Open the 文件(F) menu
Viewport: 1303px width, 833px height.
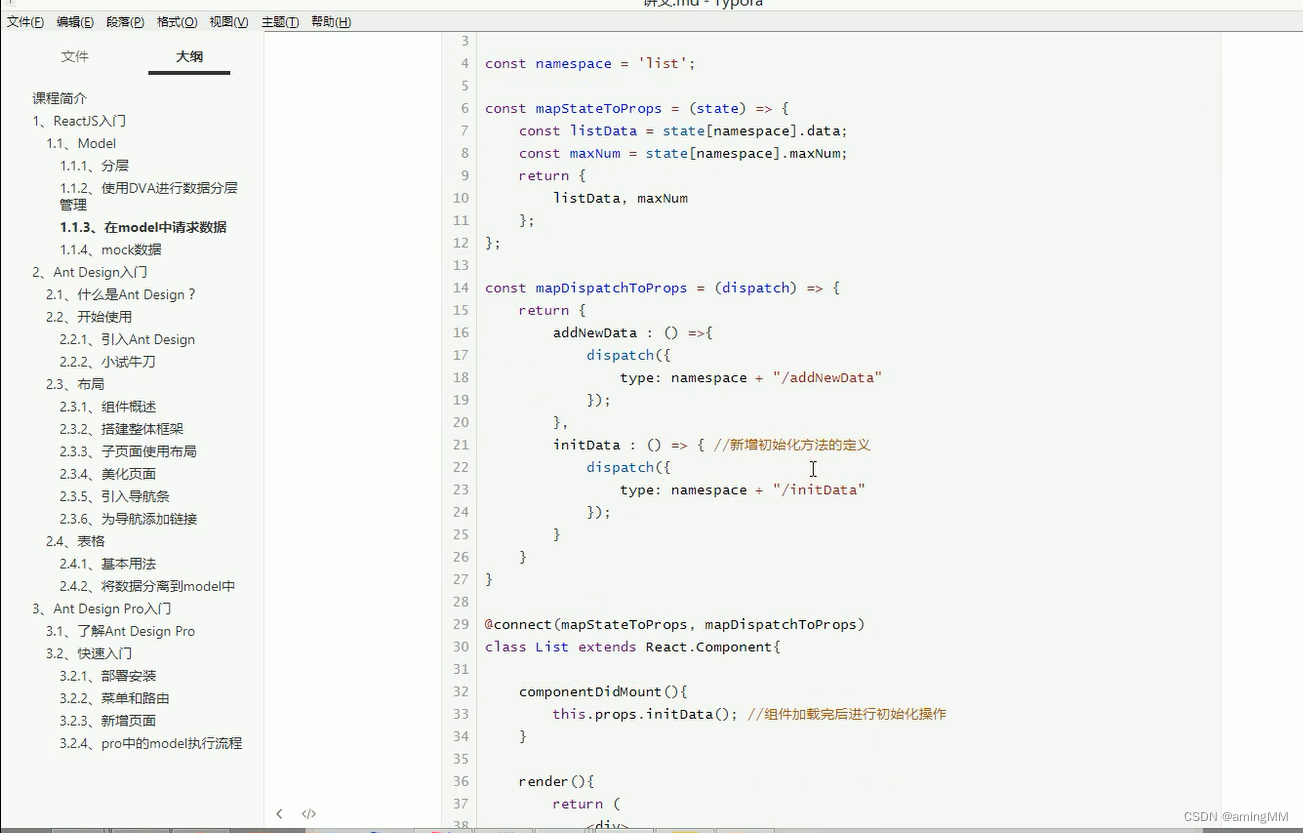click(x=25, y=22)
